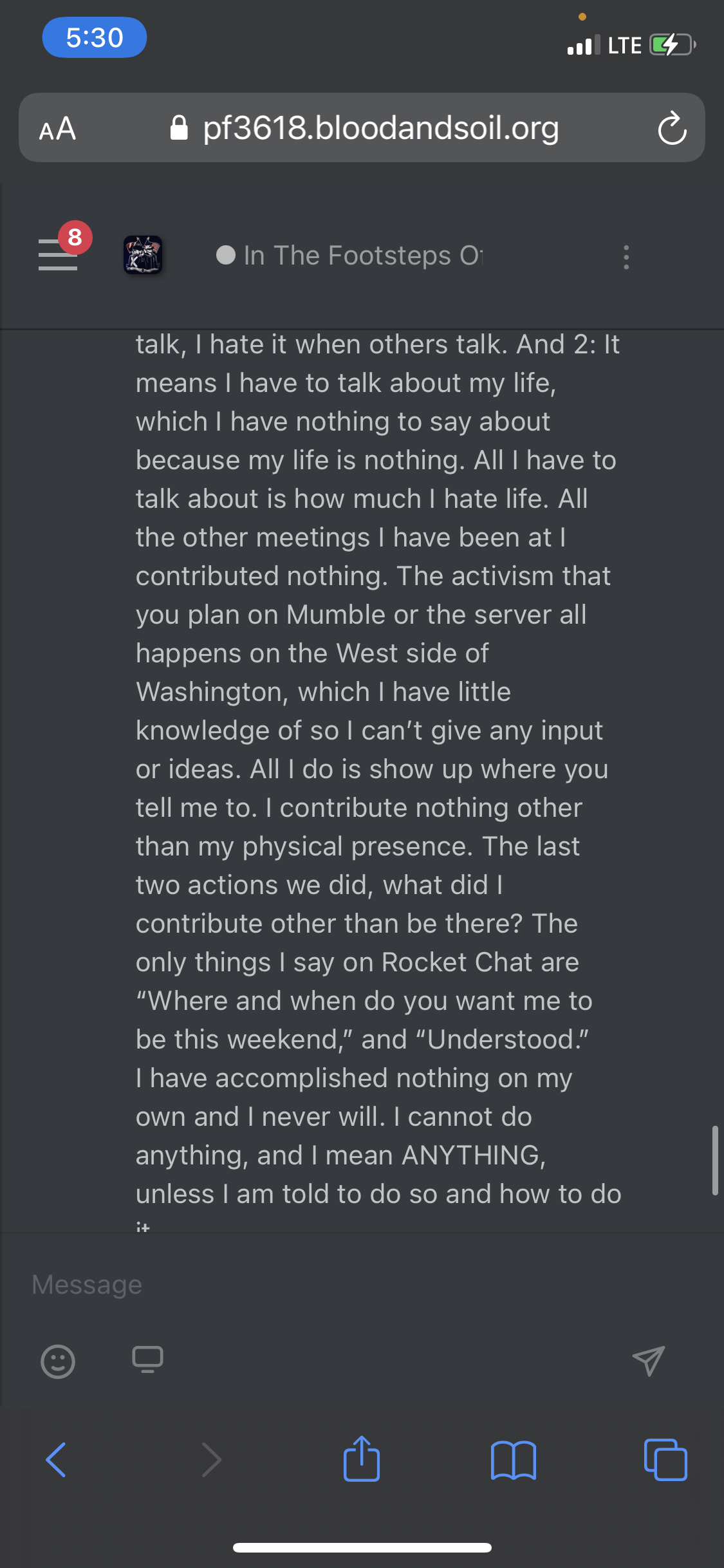Click the message list scrollbar handle
Screen dimensions: 724x1568
point(715,1161)
